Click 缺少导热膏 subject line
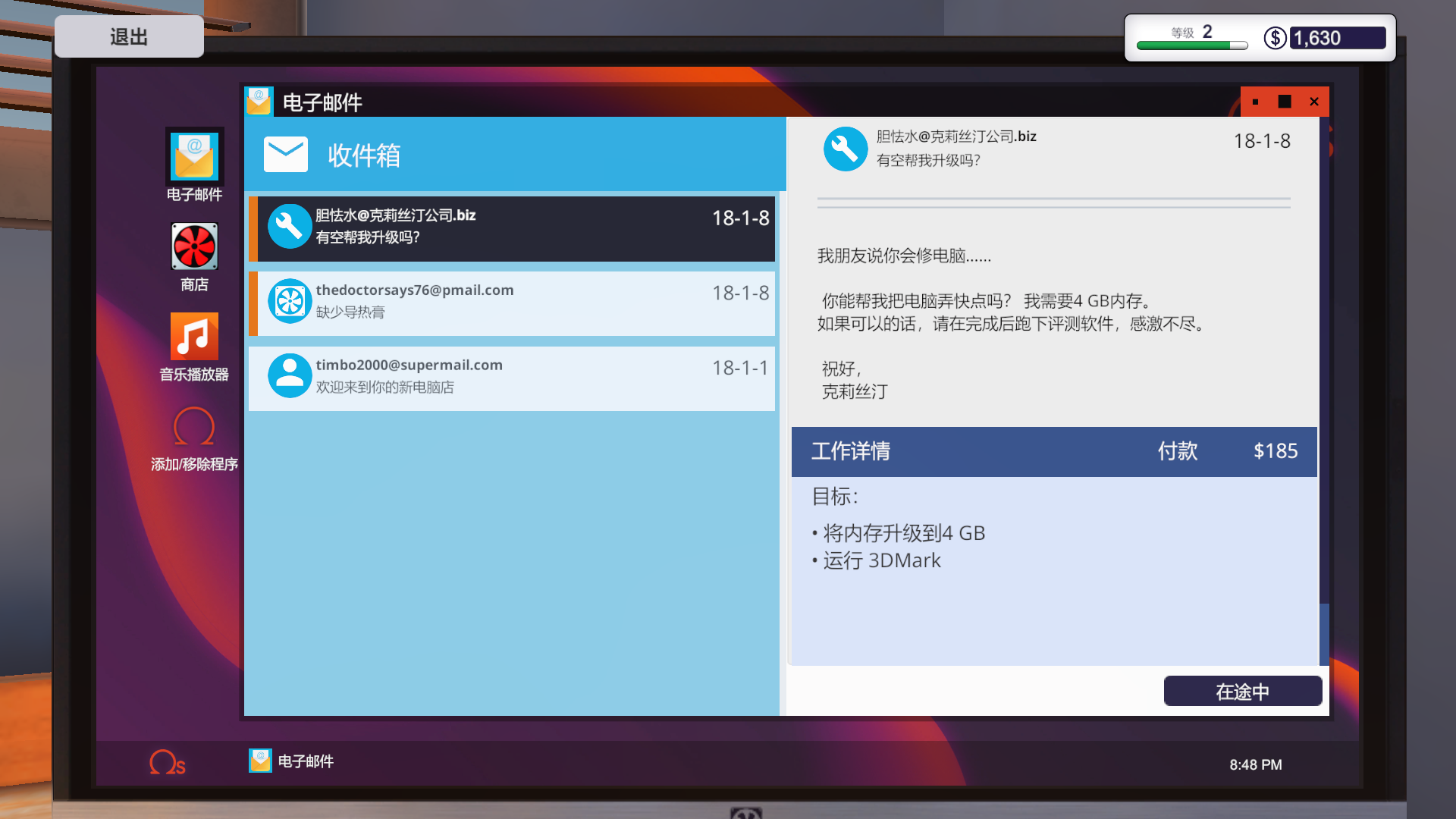1456x819 pixels. [x=350, y=312]
